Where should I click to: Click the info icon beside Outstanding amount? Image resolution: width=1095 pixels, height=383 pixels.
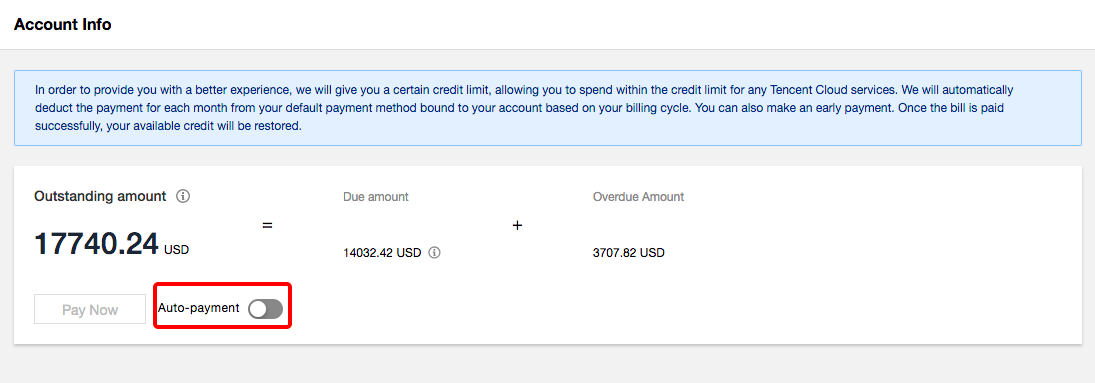pos(183,196)
